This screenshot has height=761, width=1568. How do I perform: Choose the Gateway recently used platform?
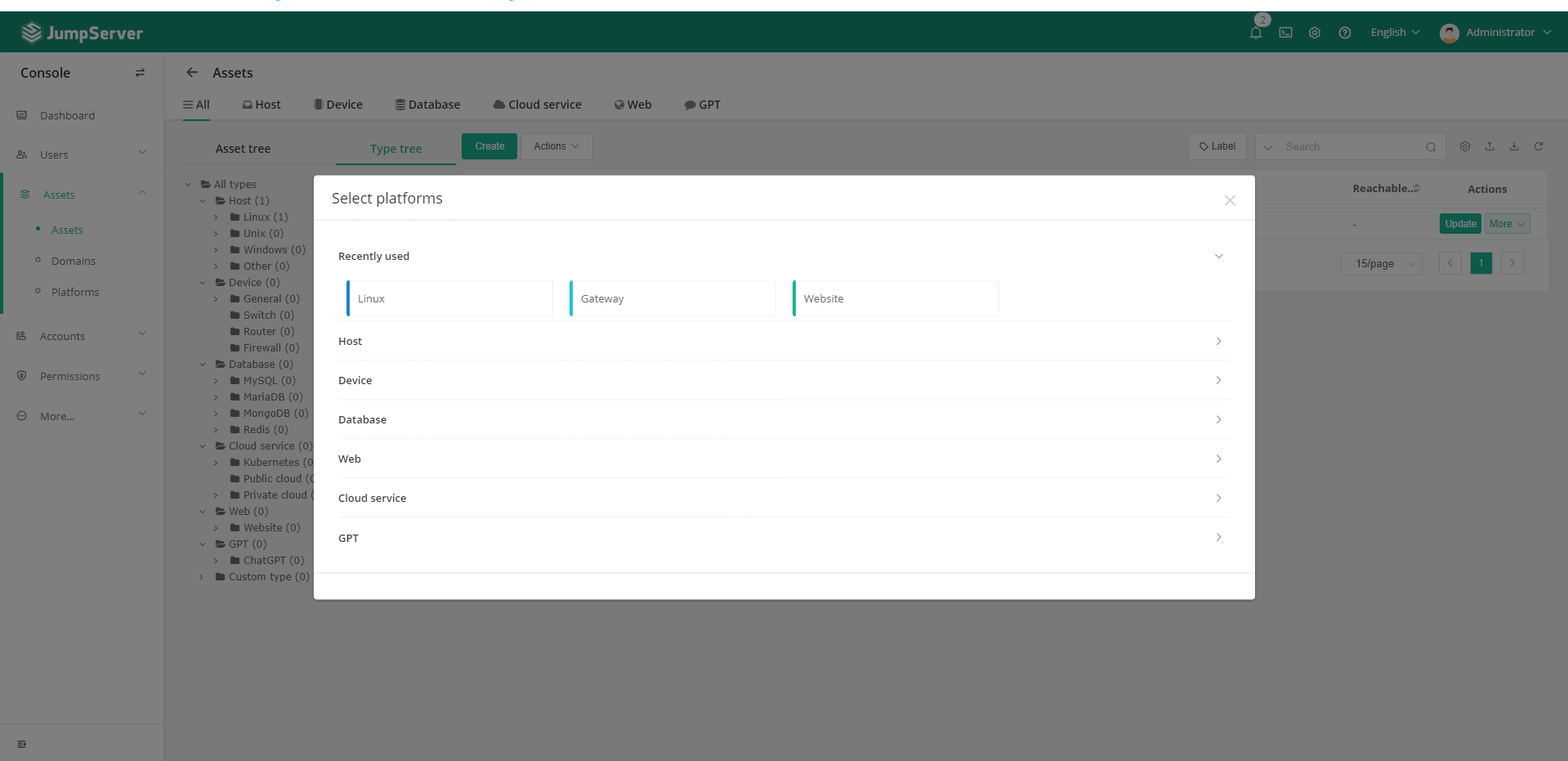point(672,298)
